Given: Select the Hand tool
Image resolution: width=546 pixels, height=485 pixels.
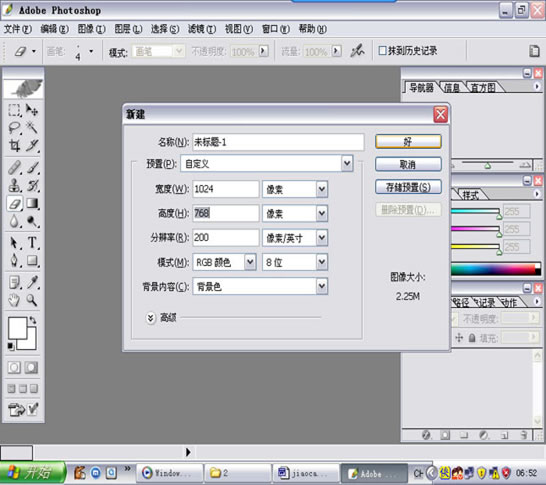Looking at the screenshot, I should [14, 300].
